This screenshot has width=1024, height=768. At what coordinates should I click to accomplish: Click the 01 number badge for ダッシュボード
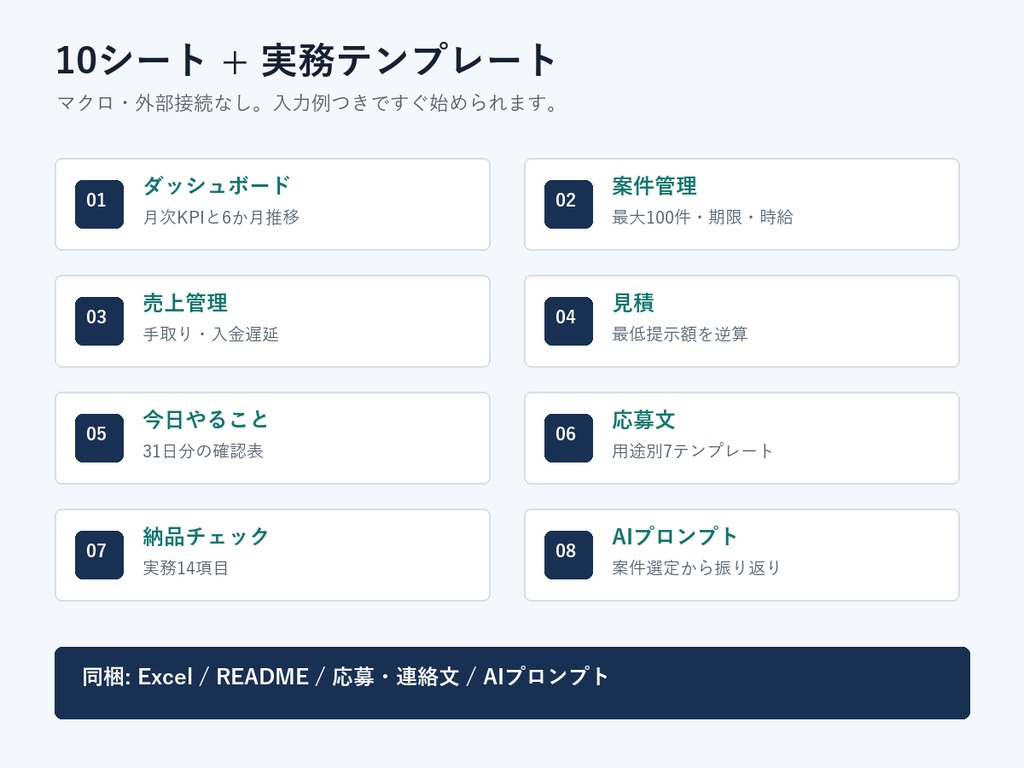coord(99,204)
